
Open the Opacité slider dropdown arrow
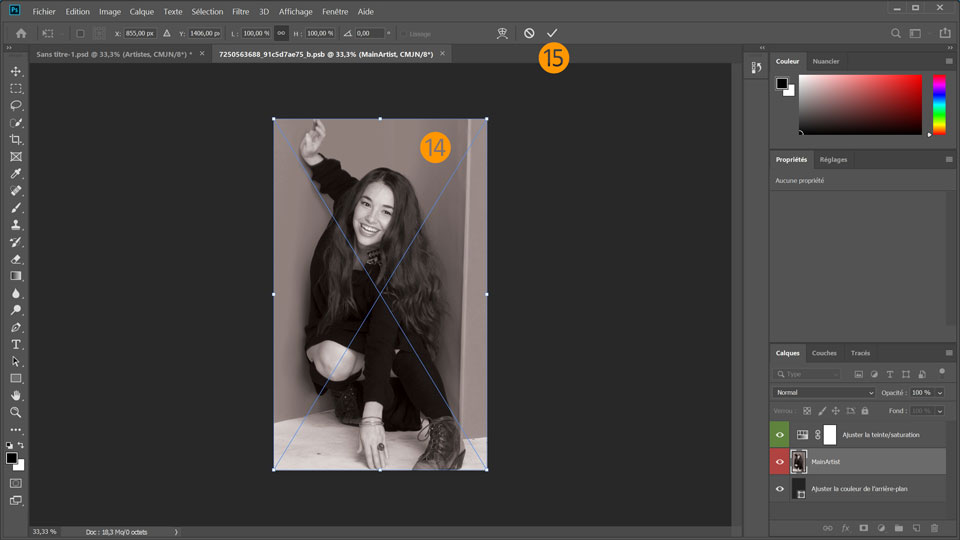(x=939, y=393)
